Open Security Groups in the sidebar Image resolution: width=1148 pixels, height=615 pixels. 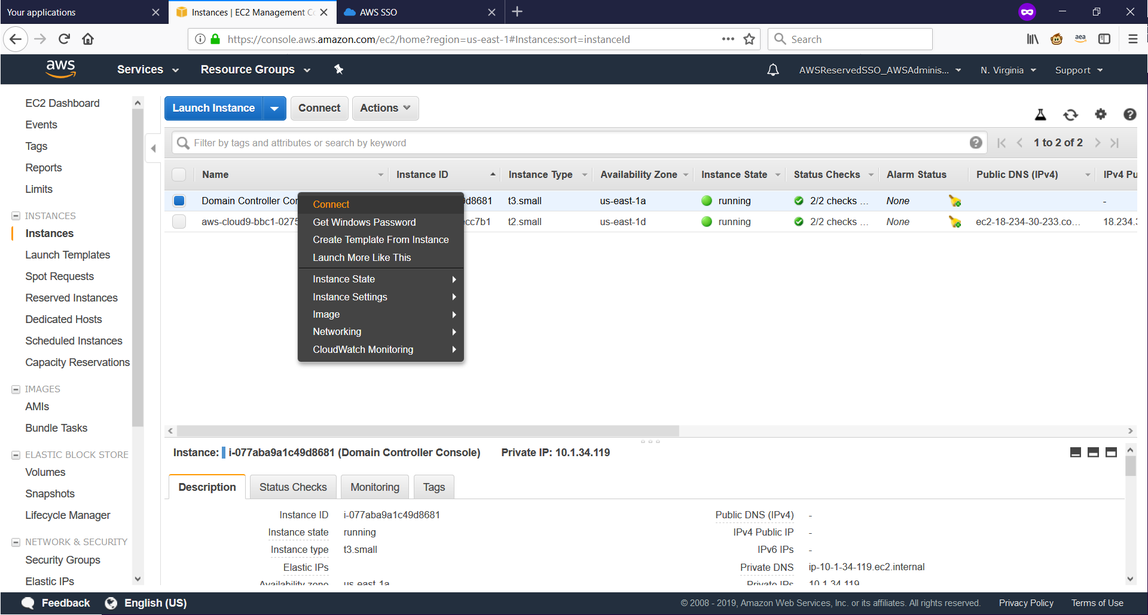coord(62,560)
